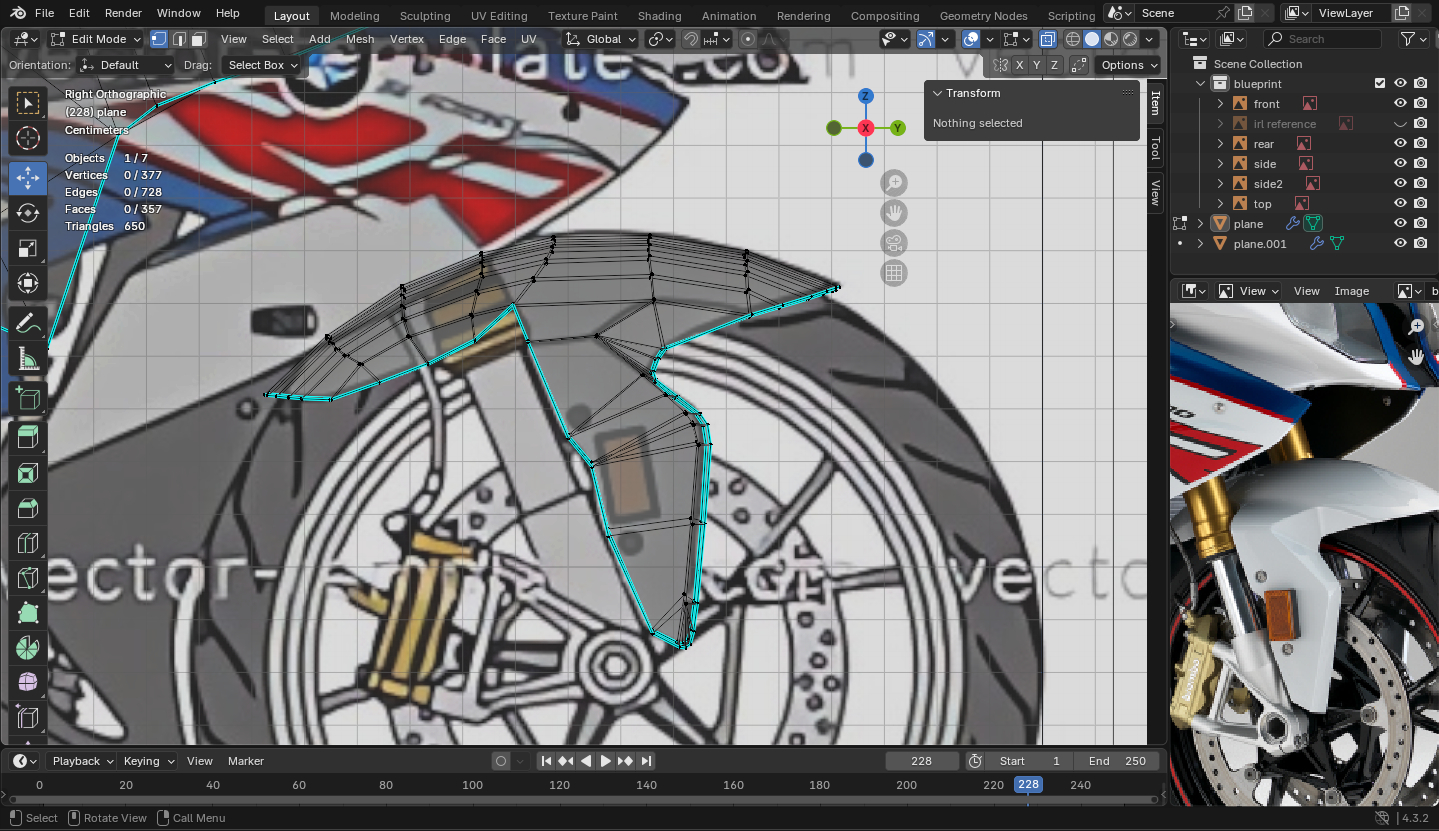Viewport: 1439px width, 831px height.
Task: Open the Orientation Default dropdown
Action: pyautogui.click(x=126, y=65)
